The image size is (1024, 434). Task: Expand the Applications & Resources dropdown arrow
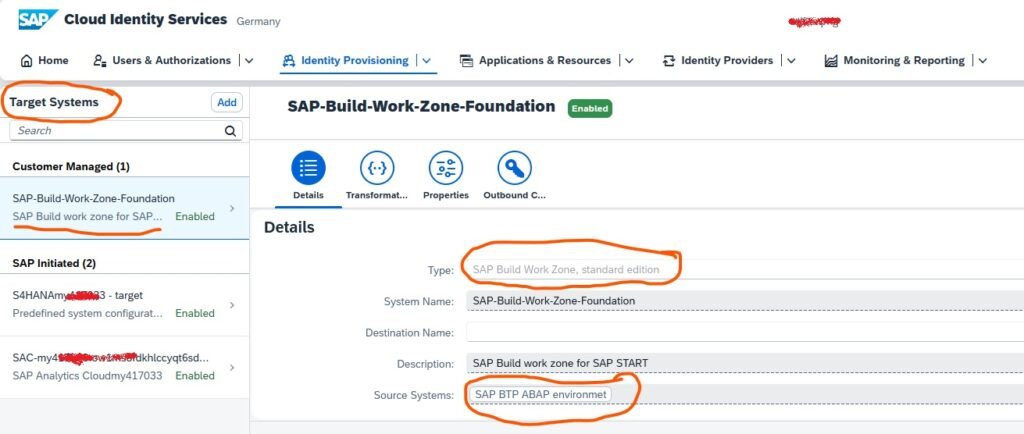pos(629,61)
